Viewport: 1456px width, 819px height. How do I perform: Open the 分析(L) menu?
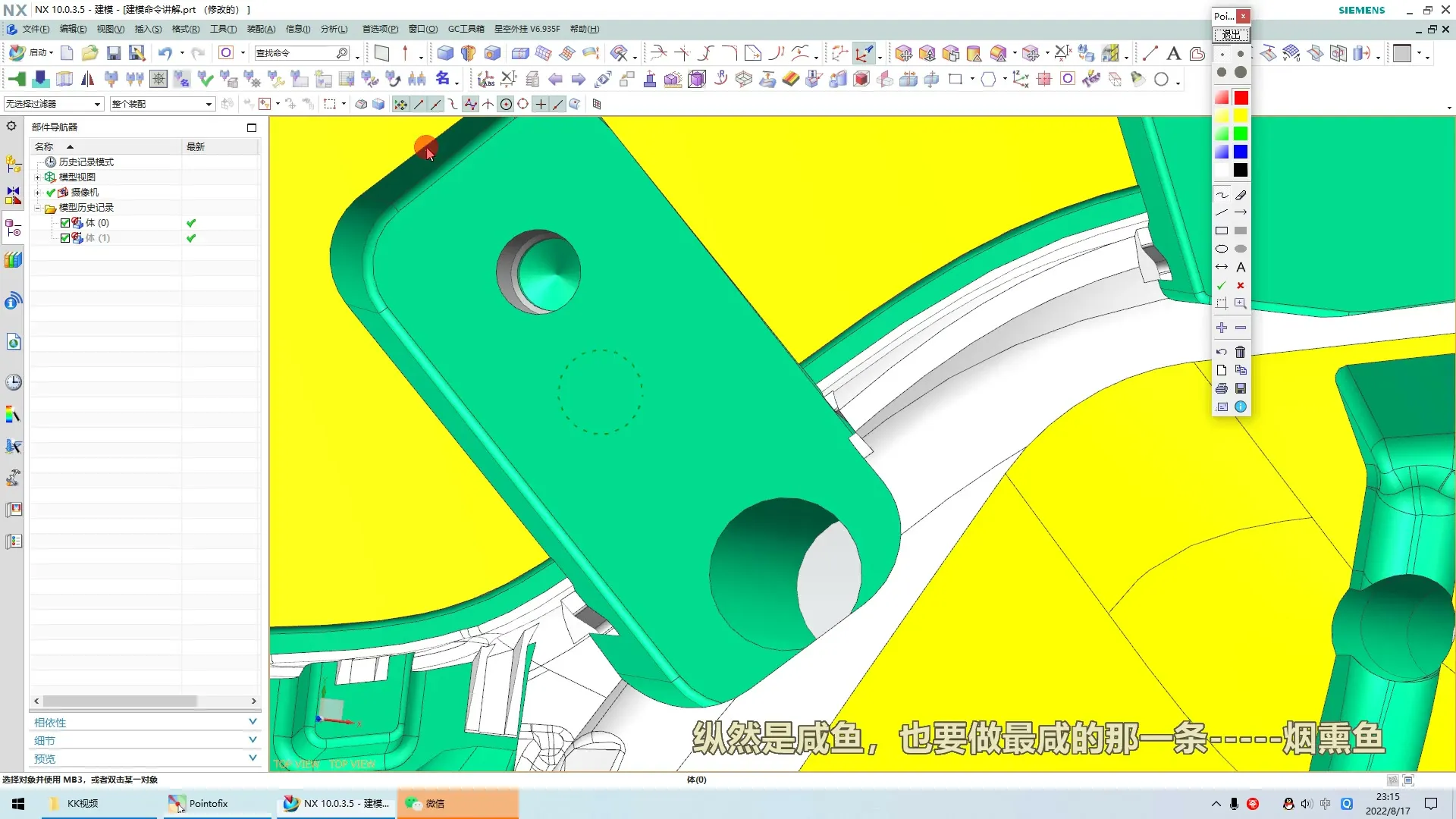click(334, 29)
